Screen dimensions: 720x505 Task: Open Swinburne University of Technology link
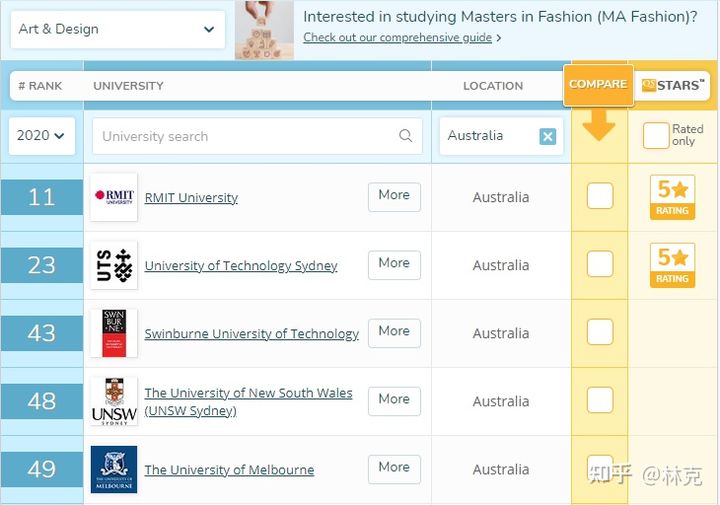[252, 334]
